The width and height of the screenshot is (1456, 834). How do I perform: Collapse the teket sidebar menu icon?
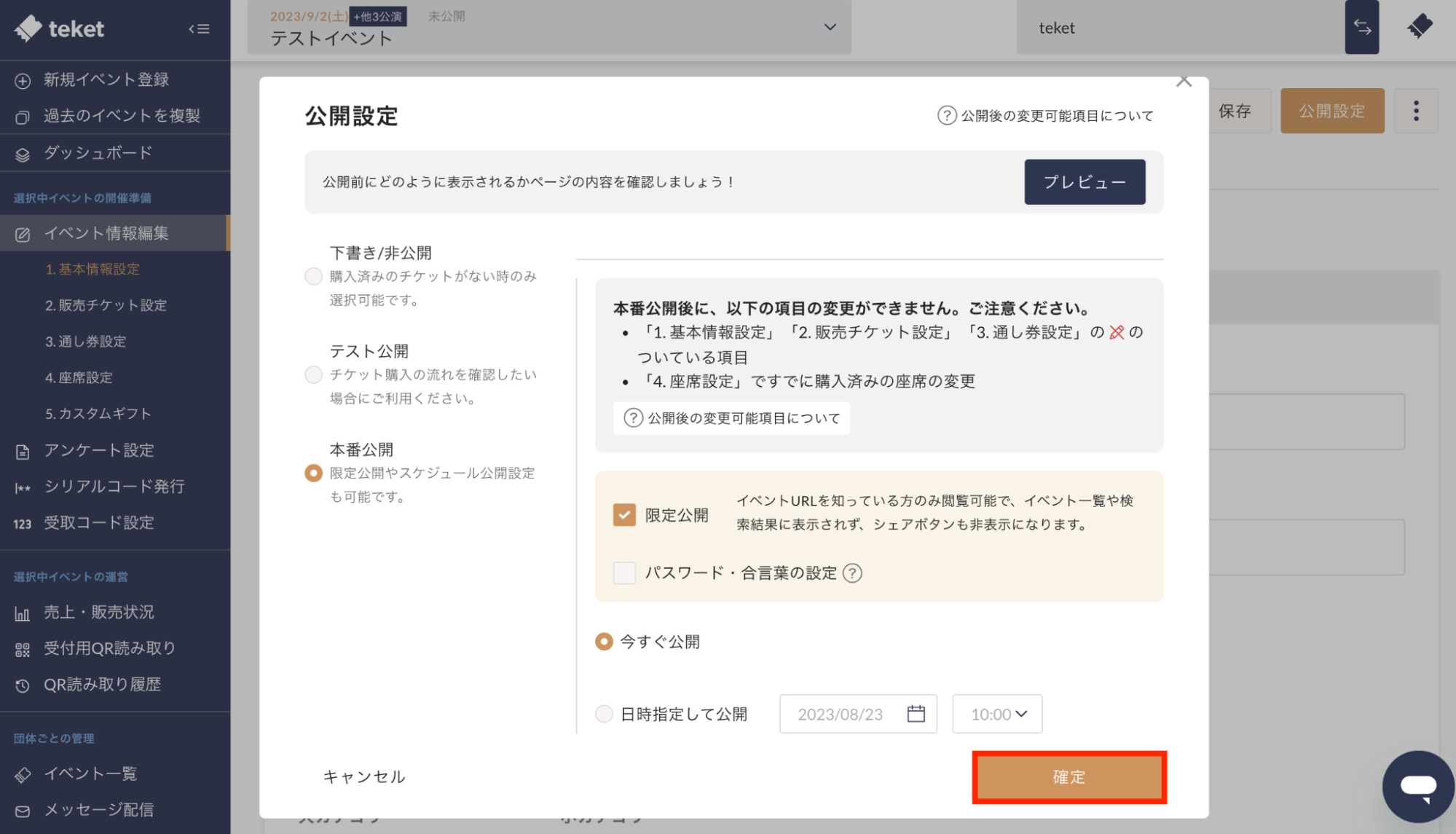pyautogui.click(x=199, y=29)
